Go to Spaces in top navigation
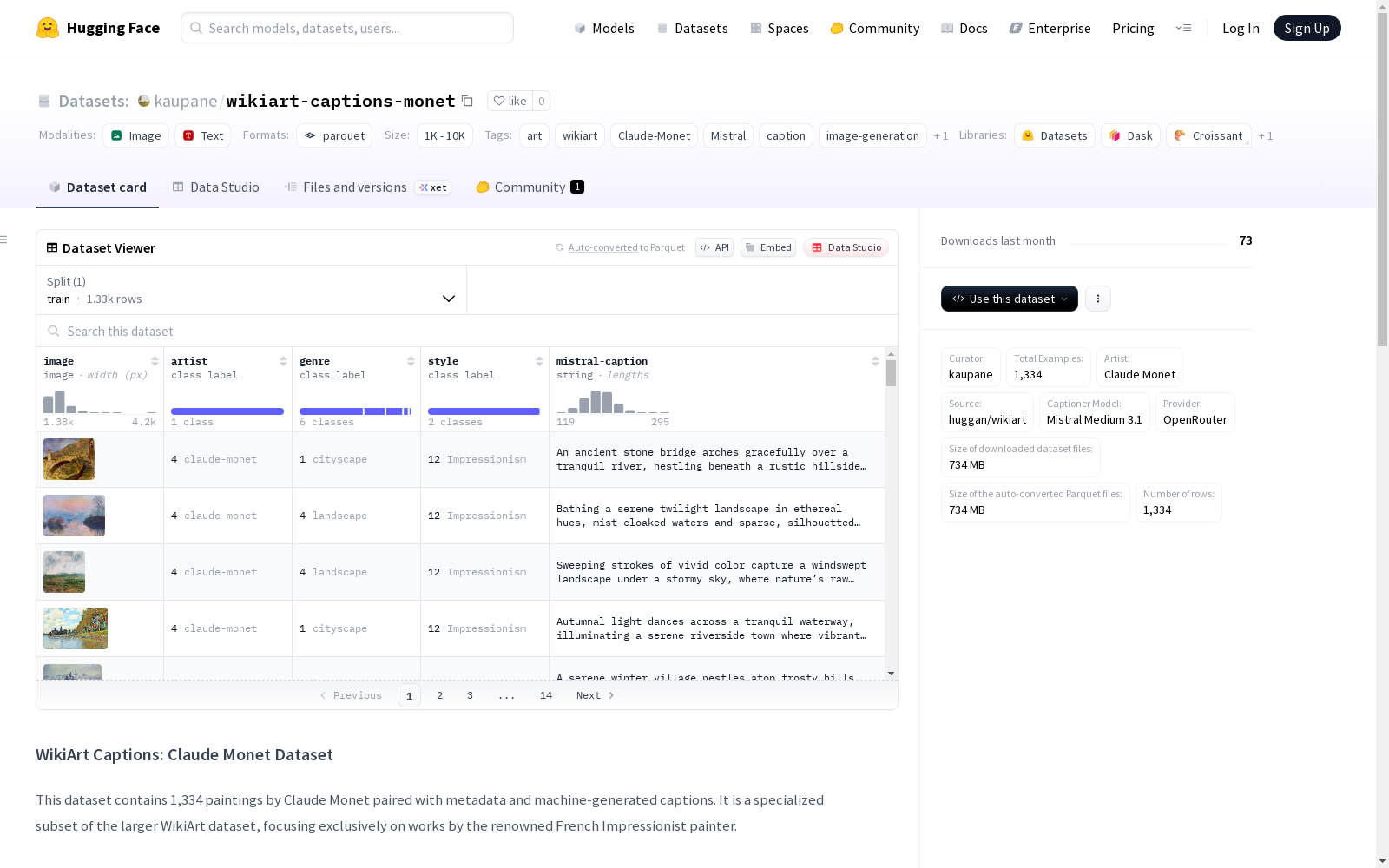This screenshot has height=868, width=1389. pyautogui.click(x=780, y=28)
